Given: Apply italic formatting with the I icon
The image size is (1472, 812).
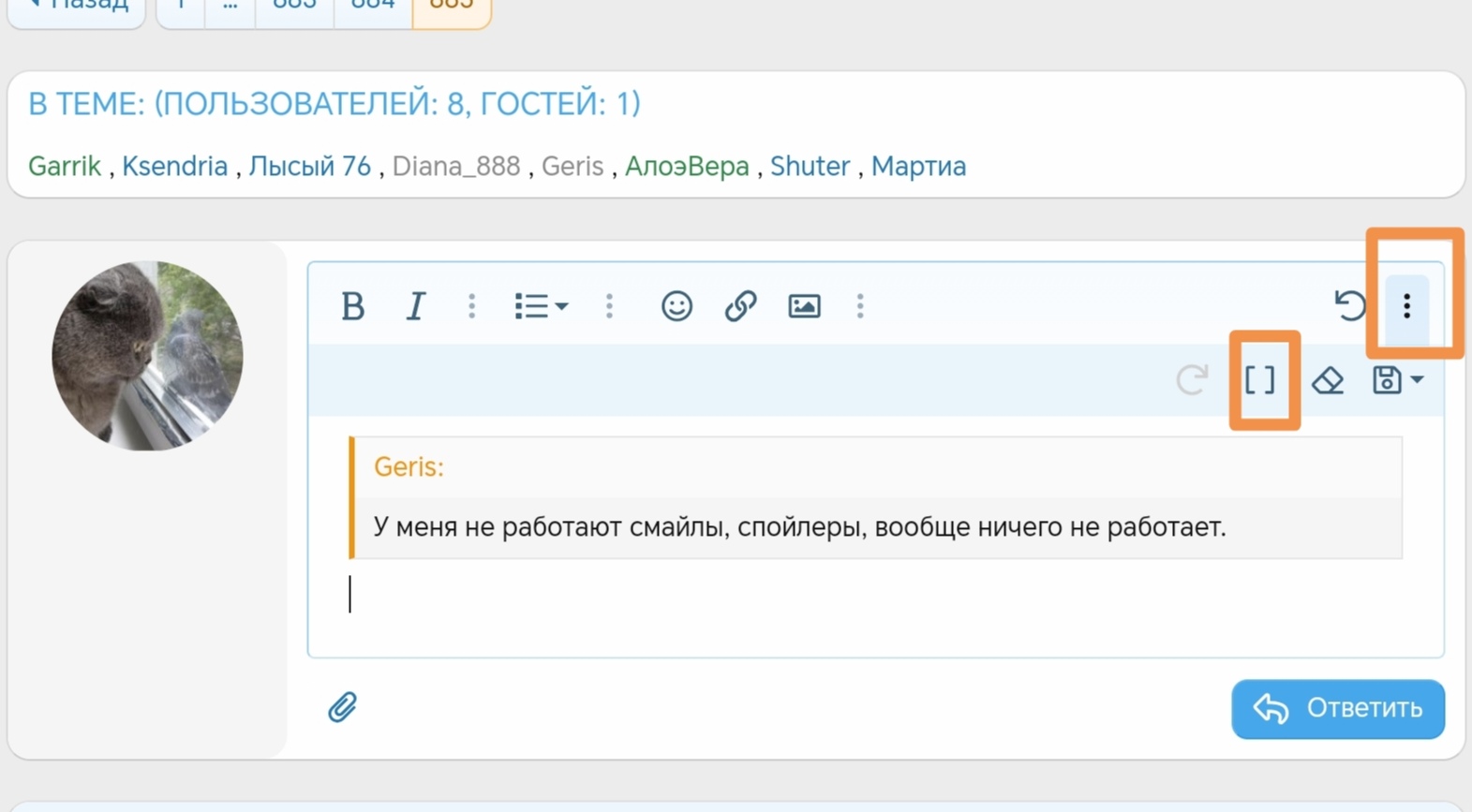Looking at the screenshot, I should tap(415, 306).
